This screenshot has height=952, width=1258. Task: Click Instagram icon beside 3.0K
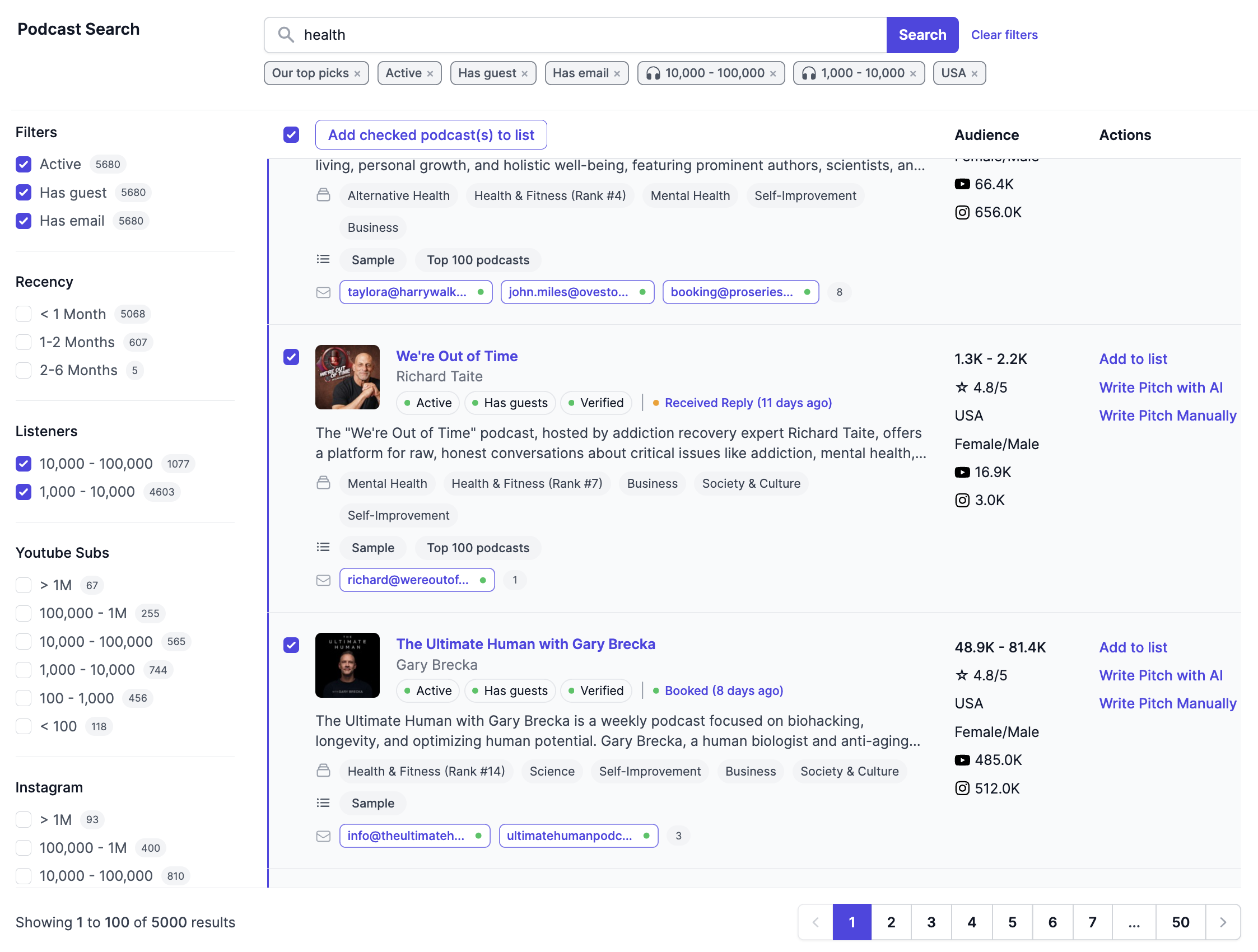point(962,501)
